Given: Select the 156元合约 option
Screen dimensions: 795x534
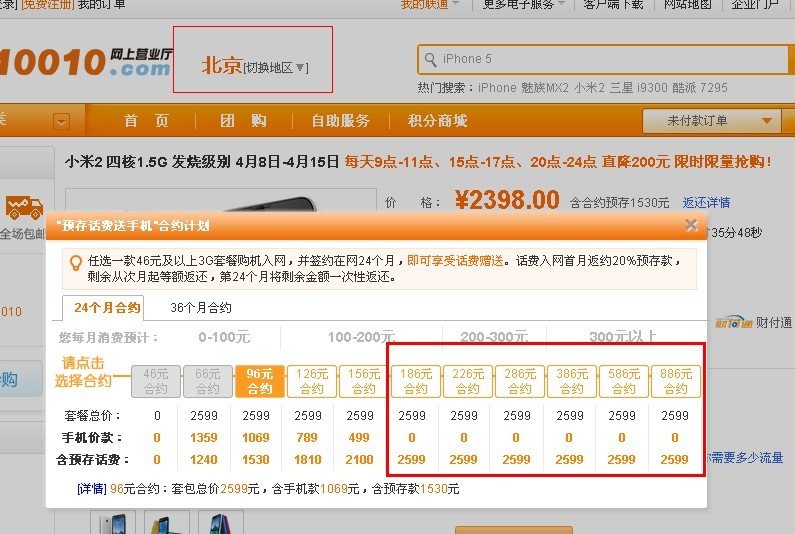Looking at the screenshot, I should click(364, 381).
